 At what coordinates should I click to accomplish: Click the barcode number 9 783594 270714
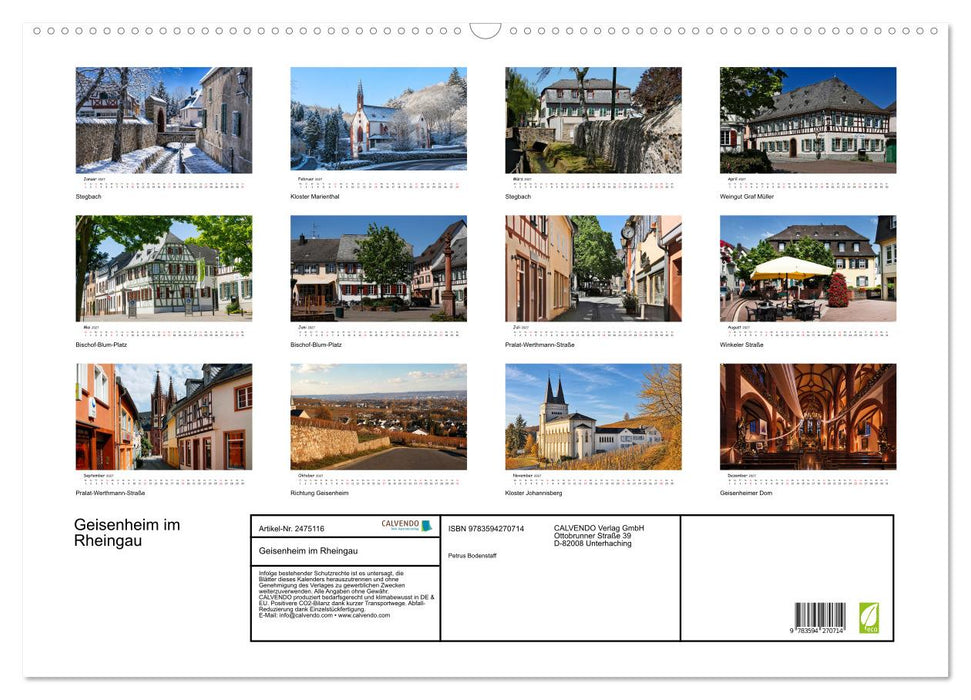[816, 631]
